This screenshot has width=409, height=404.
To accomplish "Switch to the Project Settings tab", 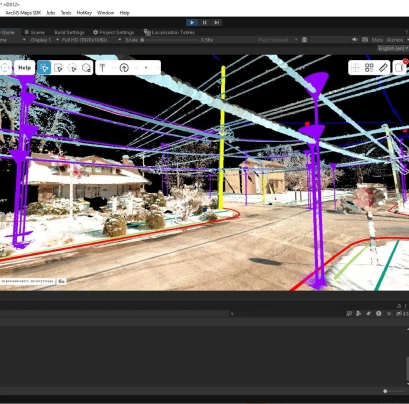I will (x=114, y=32).
